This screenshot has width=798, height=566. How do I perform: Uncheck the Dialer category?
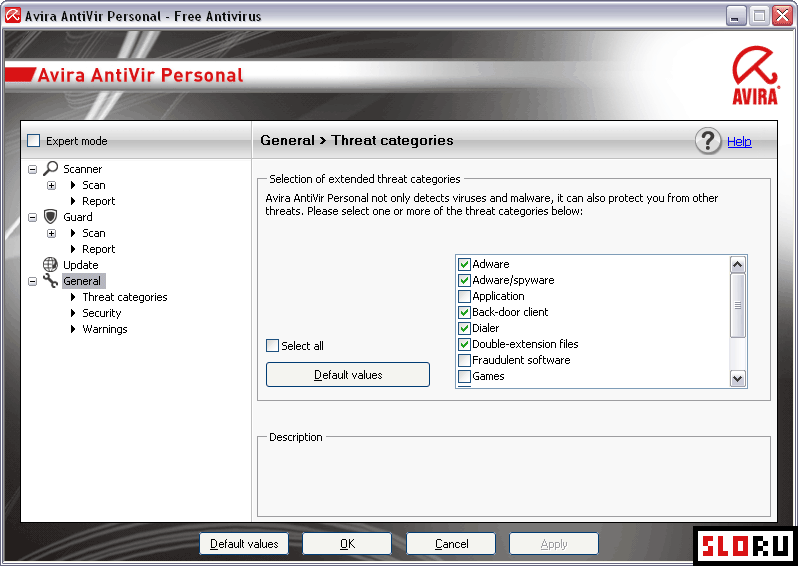click(464, 328)
